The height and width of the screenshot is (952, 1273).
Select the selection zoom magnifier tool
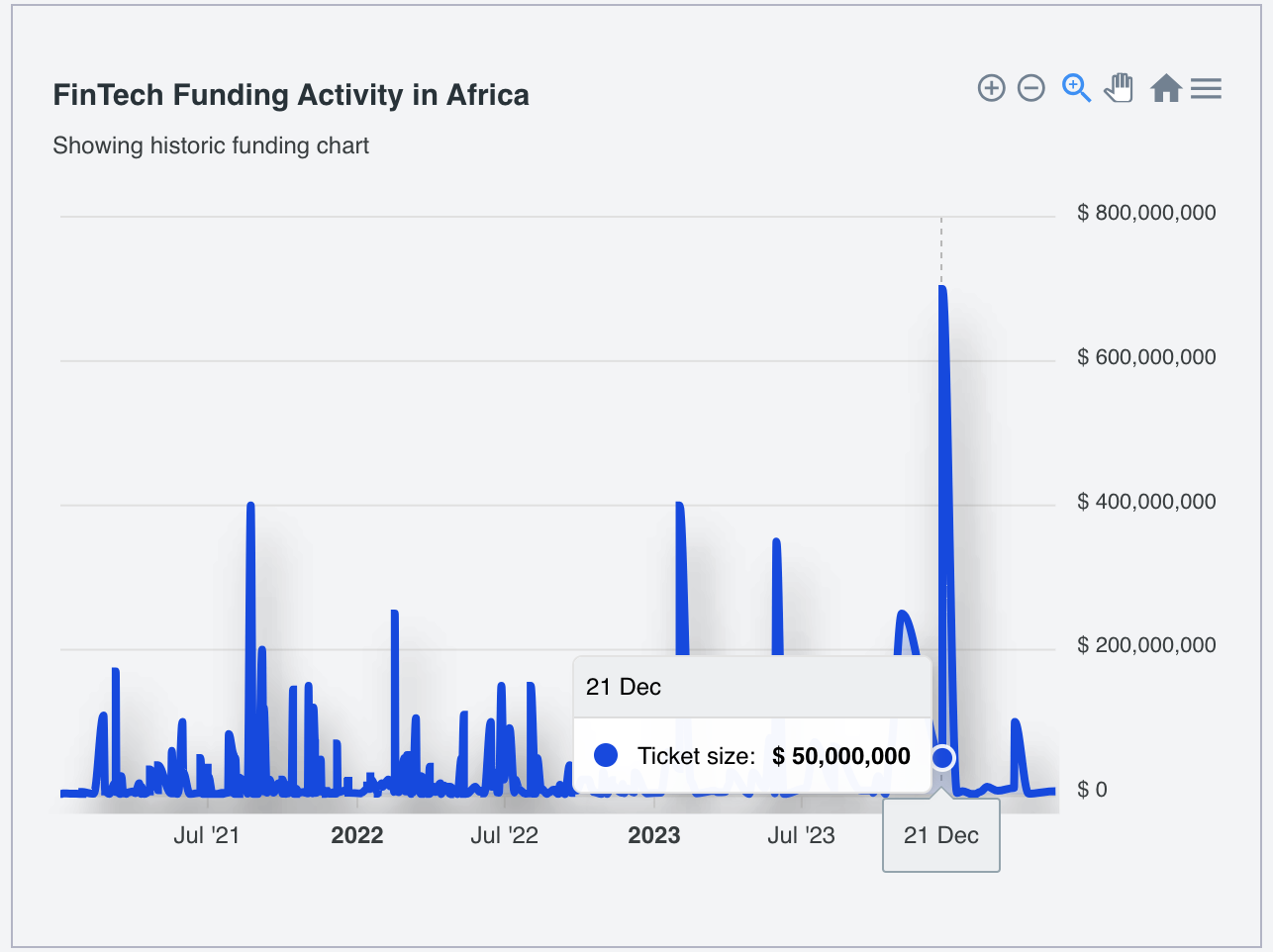tap(1075, 88)
